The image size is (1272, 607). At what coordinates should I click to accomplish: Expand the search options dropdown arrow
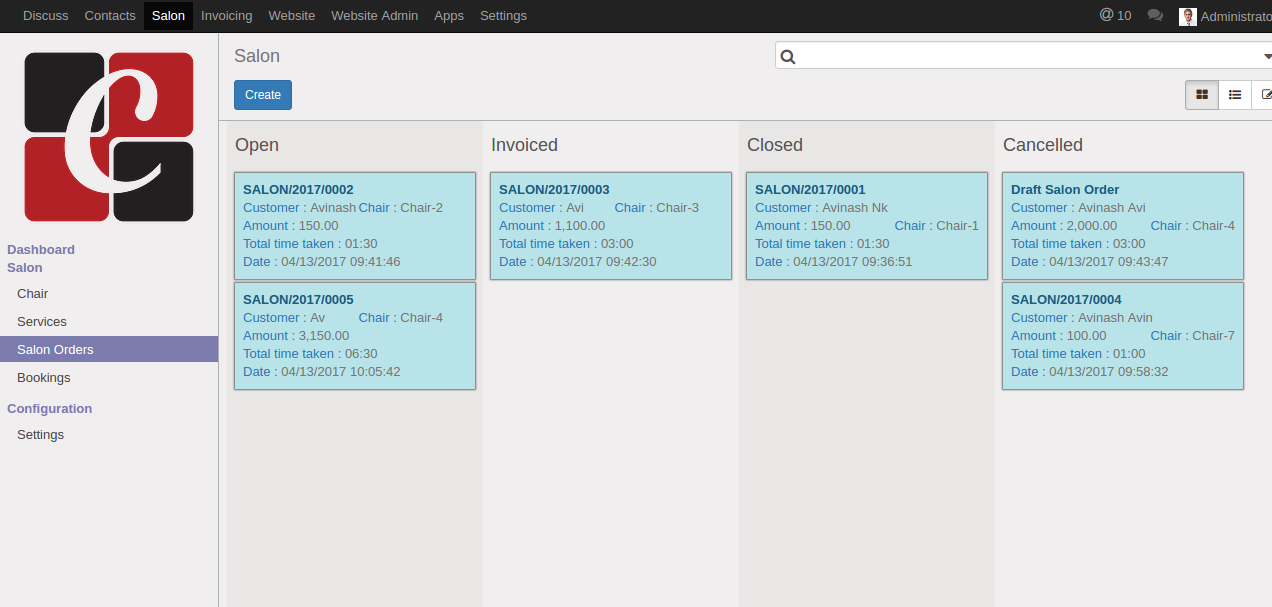pyautogui.click(x=1267, y=57)
